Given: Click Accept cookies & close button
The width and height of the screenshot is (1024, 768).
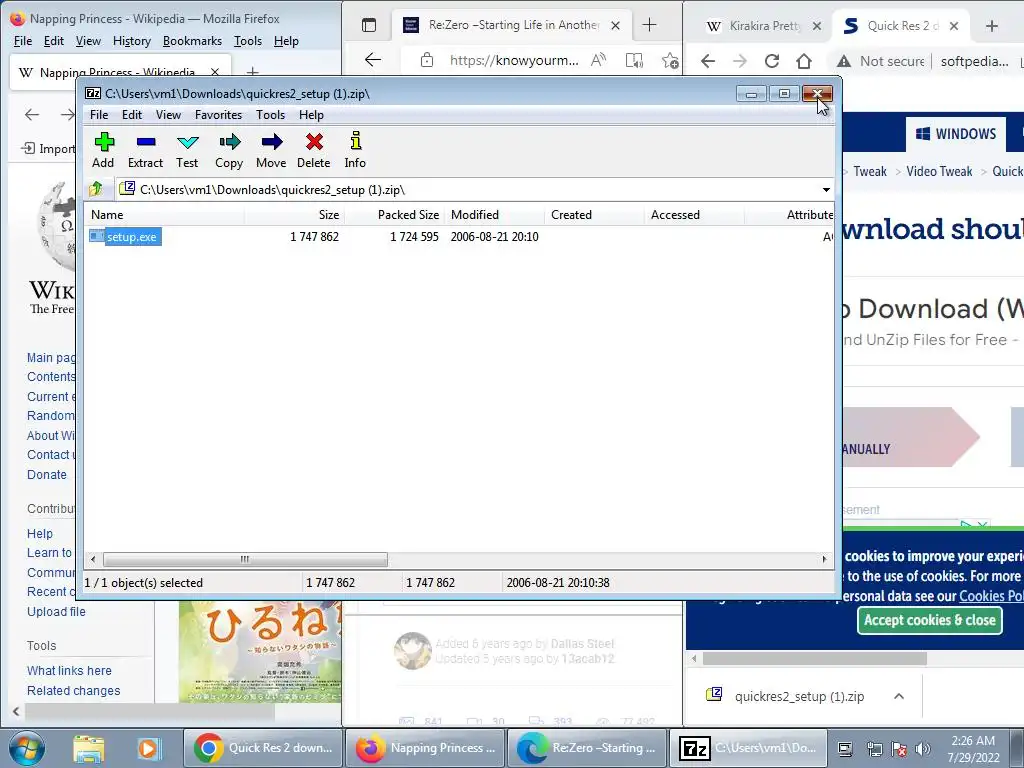Looking at the screenshot, I should (930, 620).
